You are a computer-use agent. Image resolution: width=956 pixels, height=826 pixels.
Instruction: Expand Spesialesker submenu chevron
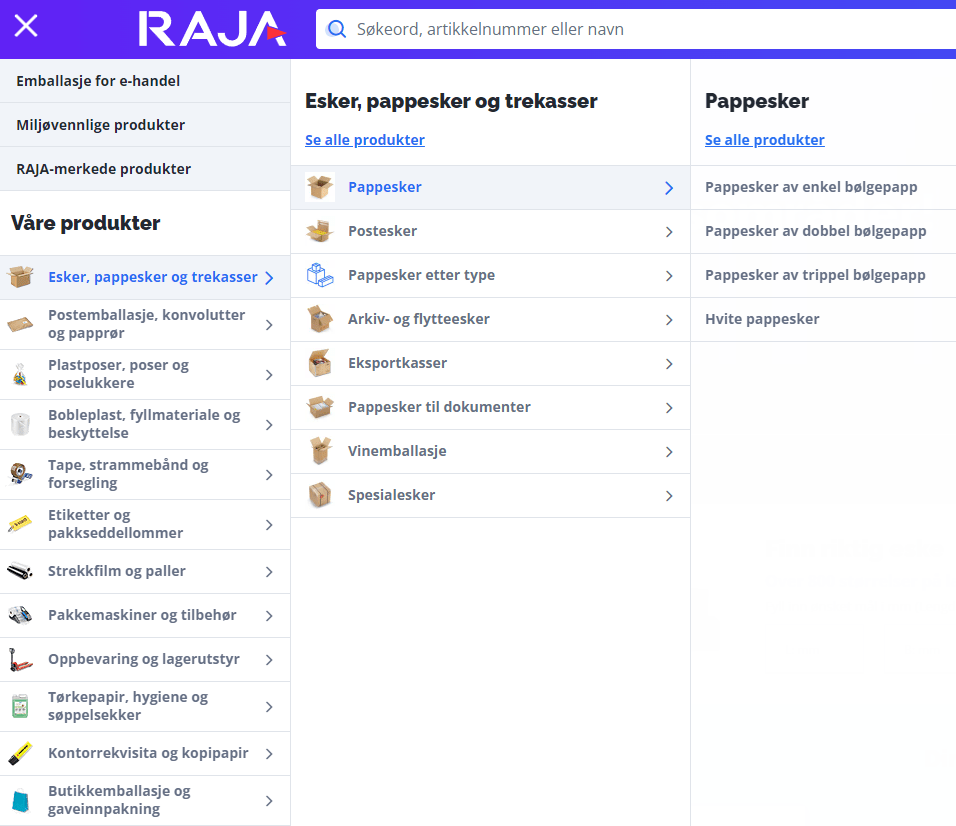[x=669, y=496]
